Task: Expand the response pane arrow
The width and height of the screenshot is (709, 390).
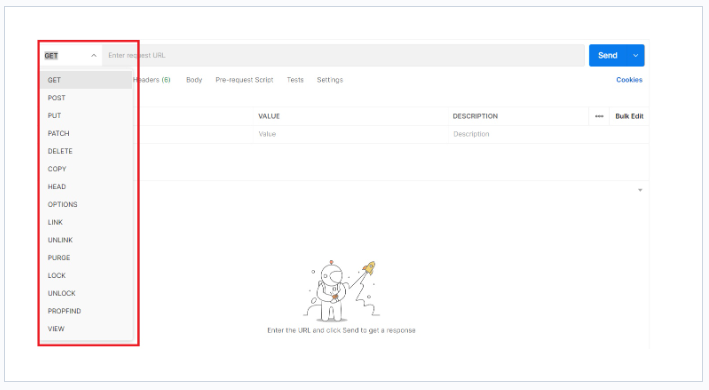Action: (x=640, y=190)
